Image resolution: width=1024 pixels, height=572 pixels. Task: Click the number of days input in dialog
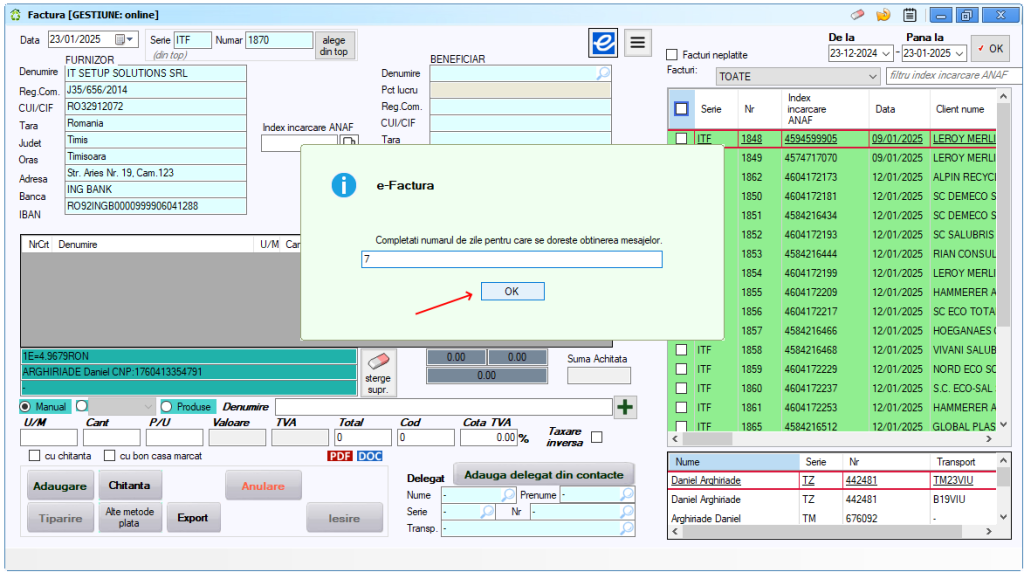511,259
